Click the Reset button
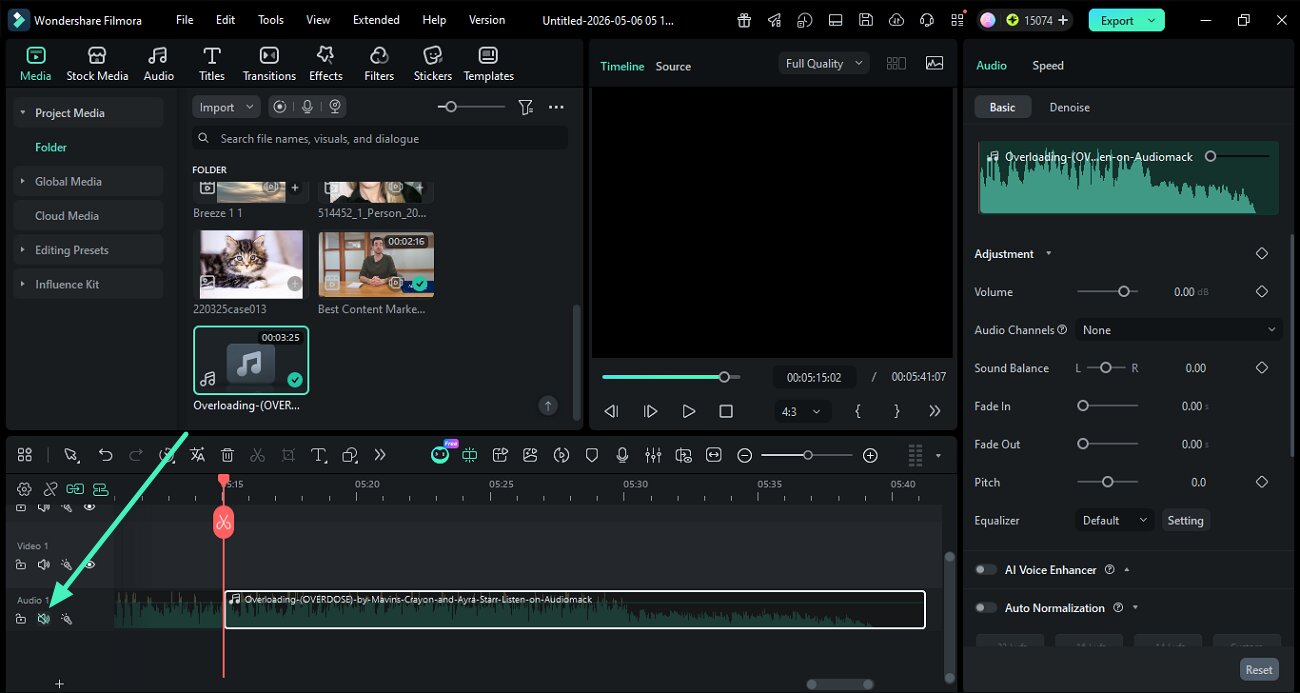The height and width of the screenshot is (693, 1300). point(1259,670)
